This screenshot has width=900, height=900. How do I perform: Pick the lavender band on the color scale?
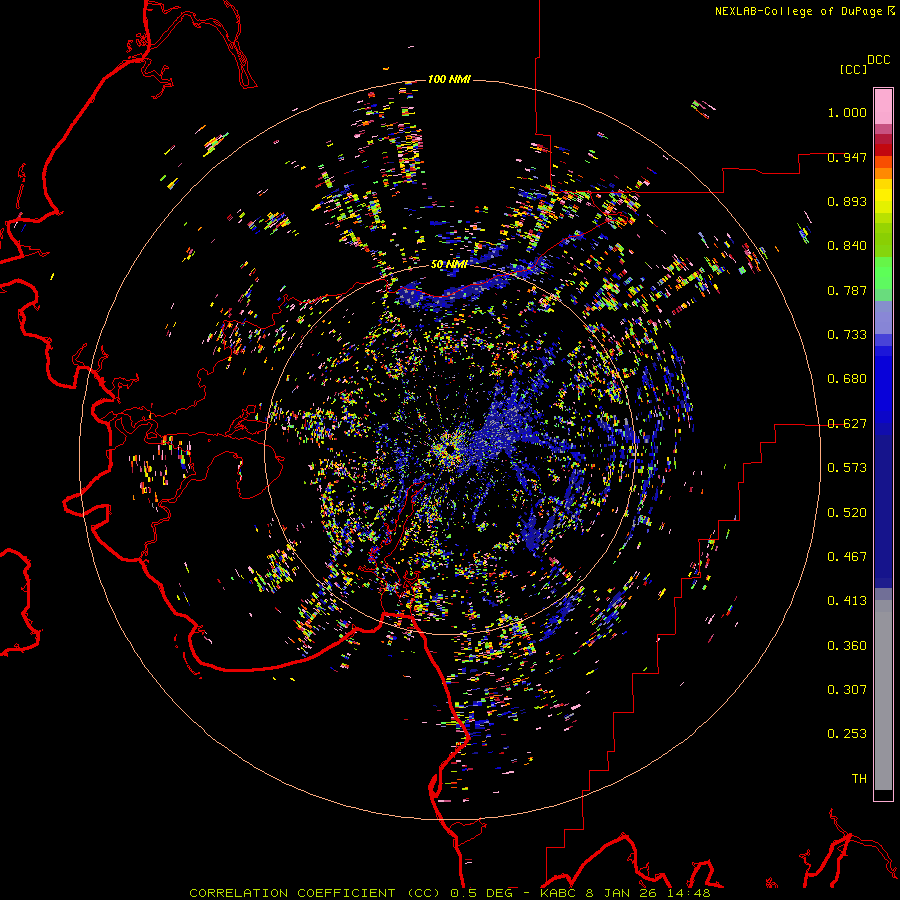click(883, 317)
